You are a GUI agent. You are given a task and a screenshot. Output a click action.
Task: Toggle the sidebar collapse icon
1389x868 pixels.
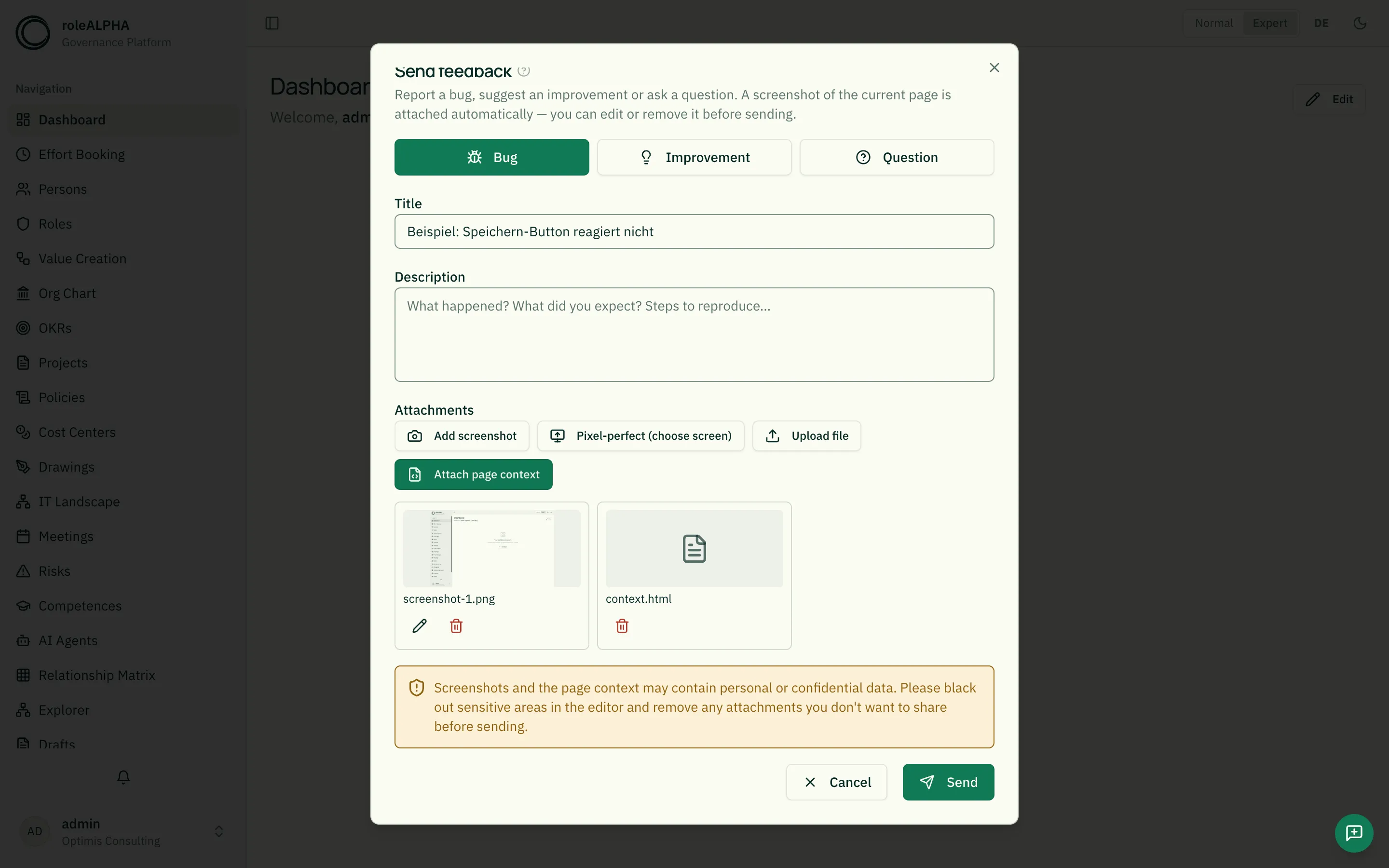tap(272, 23)
